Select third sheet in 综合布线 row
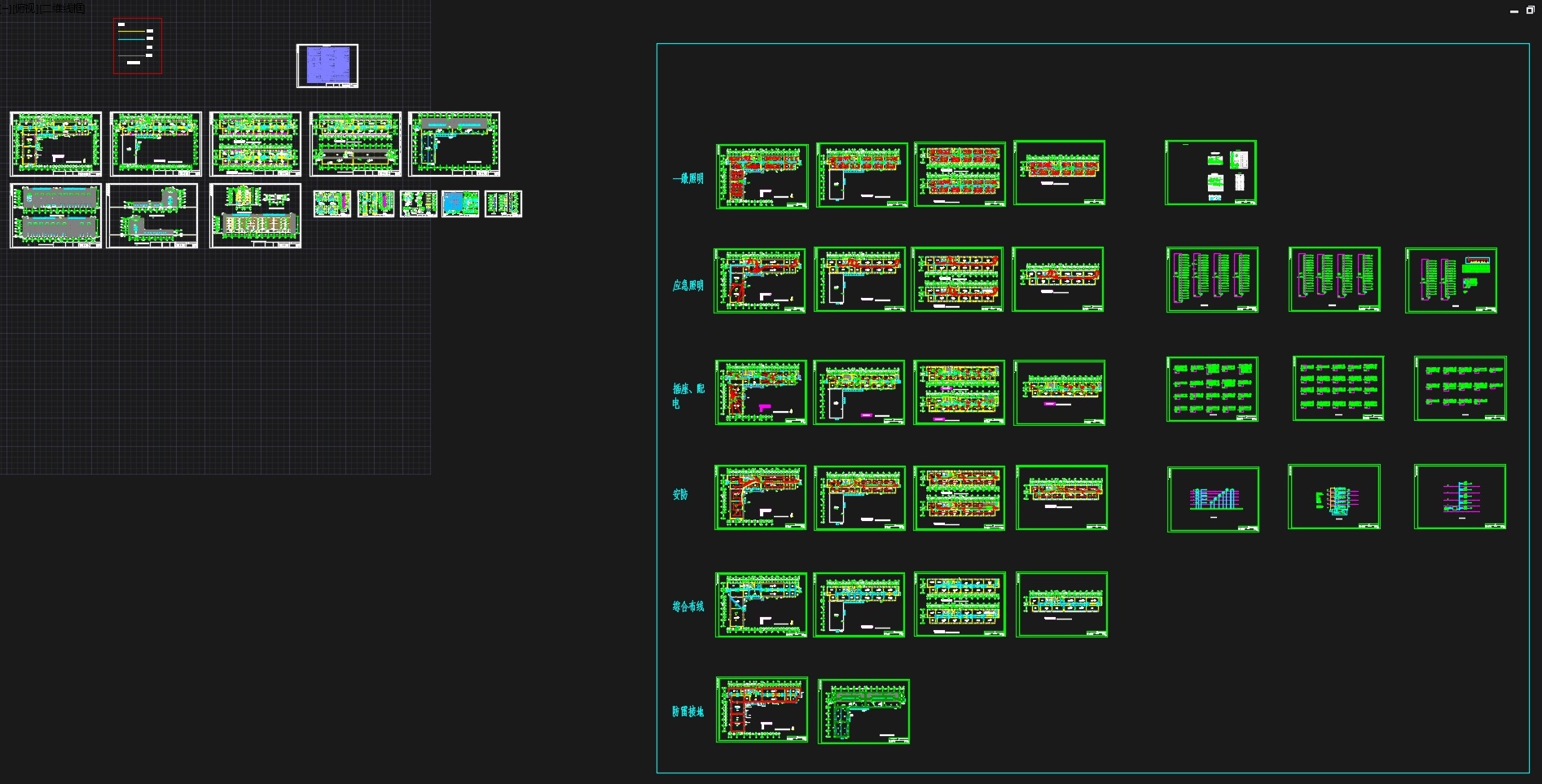 tap(960, 604)
